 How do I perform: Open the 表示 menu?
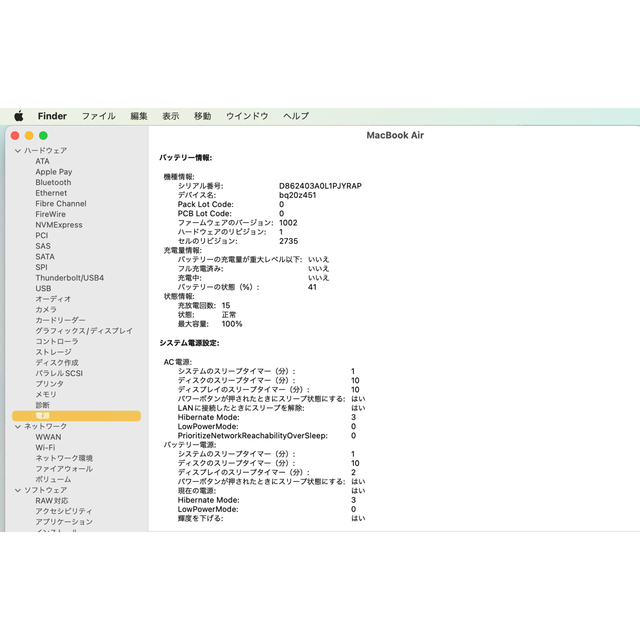pos(171,116)
